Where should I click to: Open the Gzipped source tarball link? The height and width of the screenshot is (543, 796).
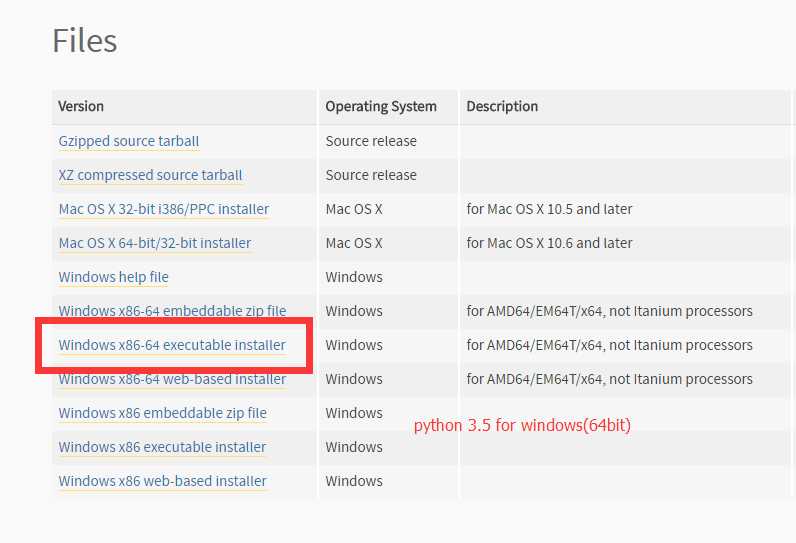click(129, 141)
